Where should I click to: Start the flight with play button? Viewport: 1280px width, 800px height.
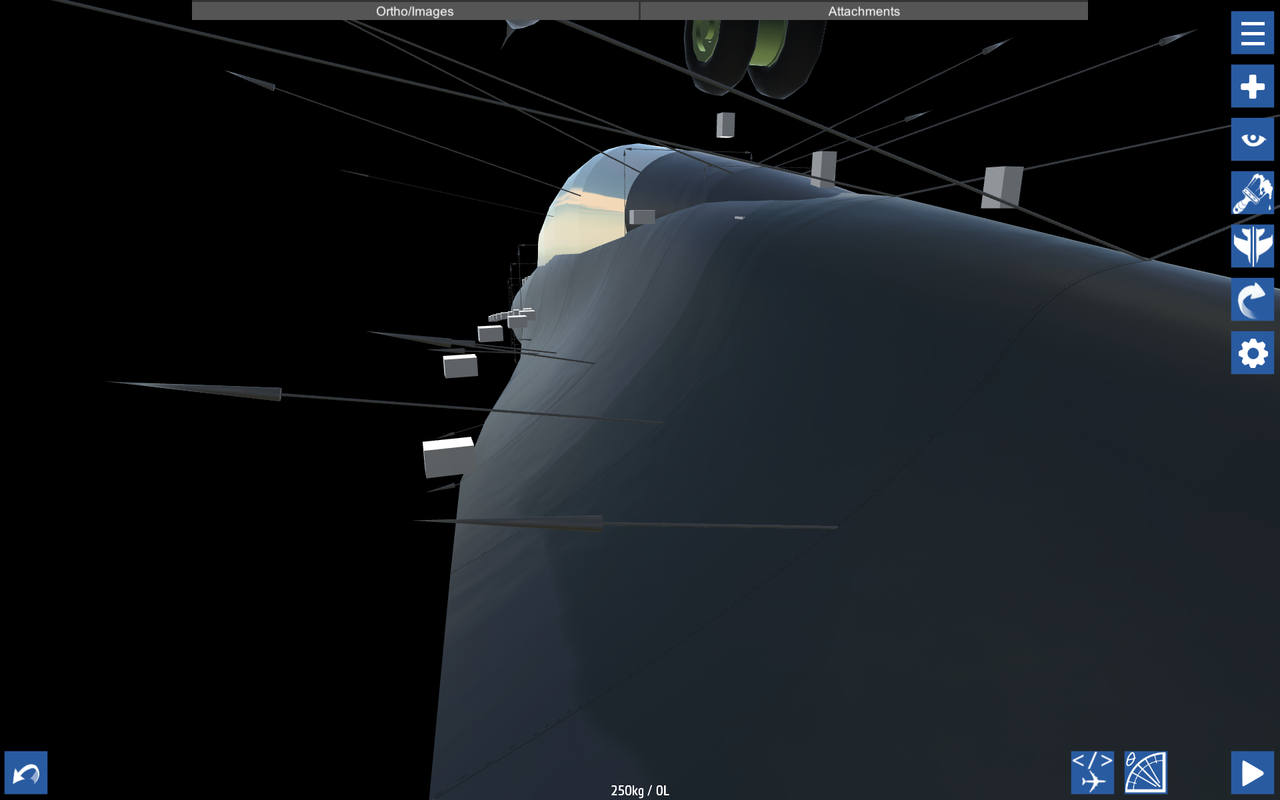point(1252,773)
